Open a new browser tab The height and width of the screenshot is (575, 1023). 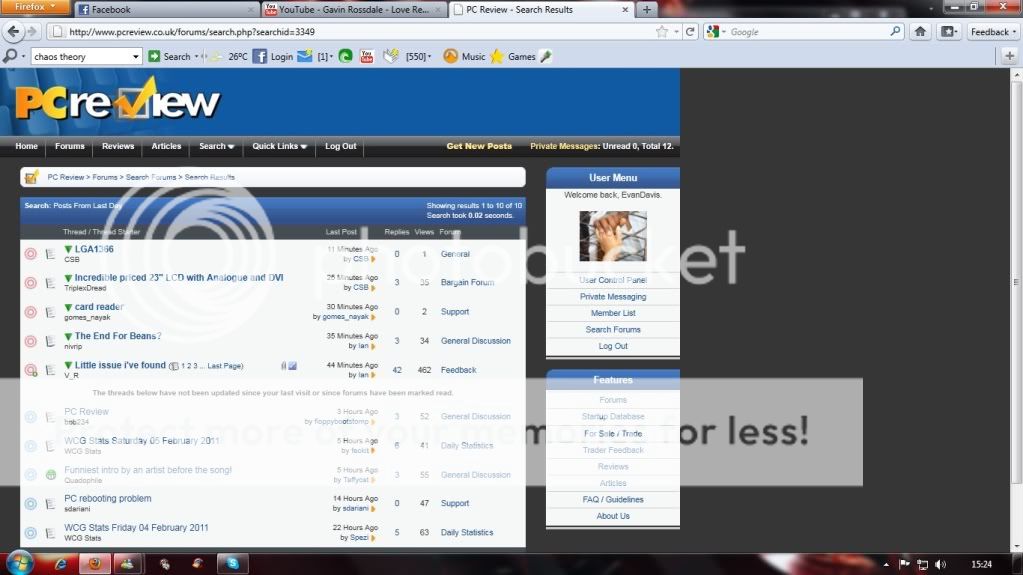pos(647,9)
